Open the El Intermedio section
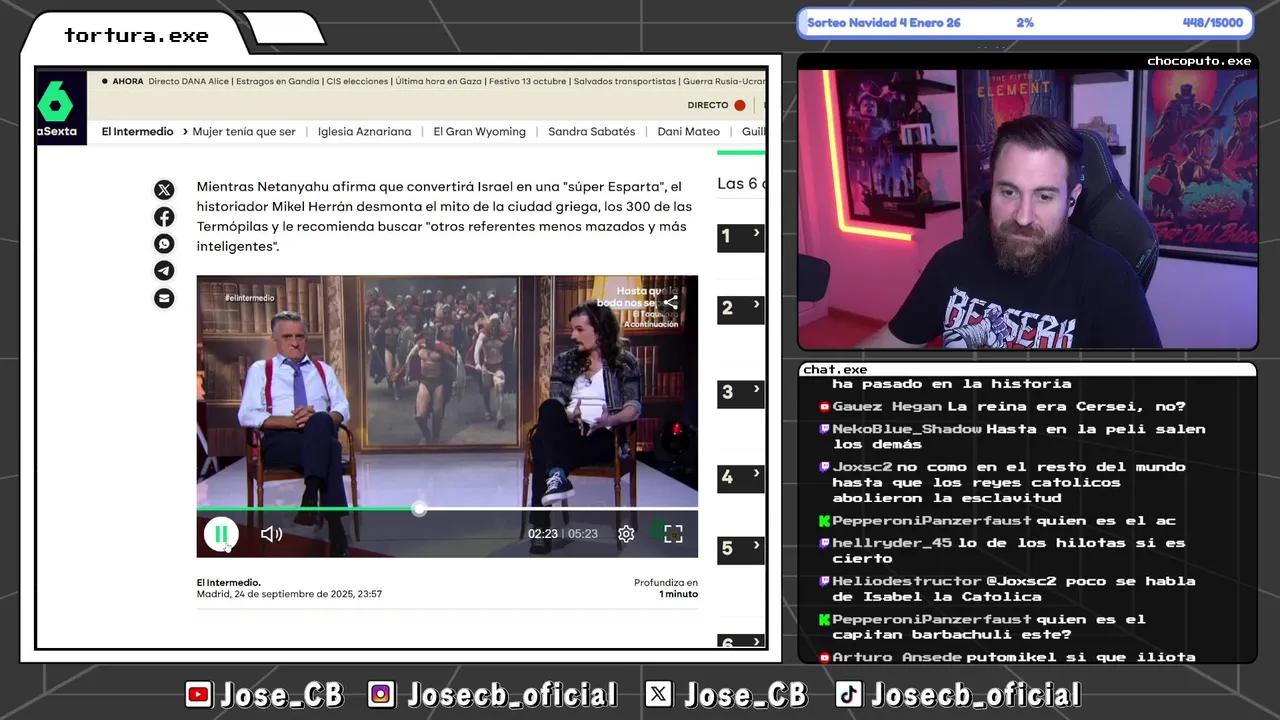This screenshot has height=720, width=1280. tap(137, 132)
